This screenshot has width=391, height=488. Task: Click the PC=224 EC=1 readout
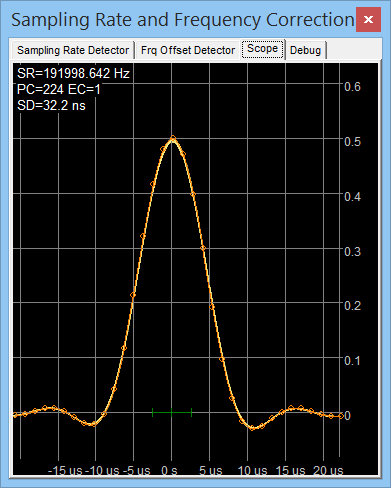59,89
